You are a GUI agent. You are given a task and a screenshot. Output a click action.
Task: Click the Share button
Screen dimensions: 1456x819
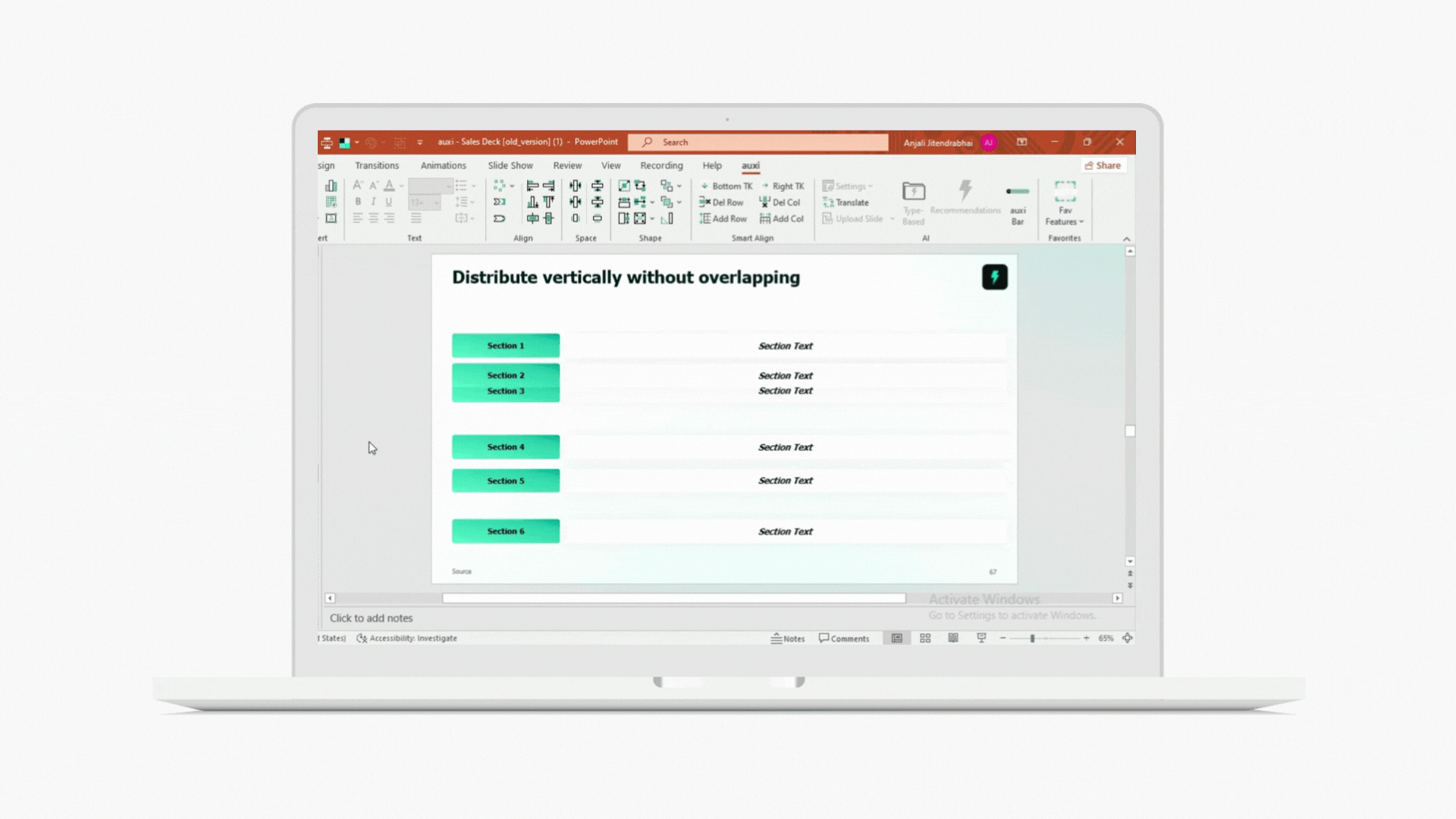[1103, 165]
